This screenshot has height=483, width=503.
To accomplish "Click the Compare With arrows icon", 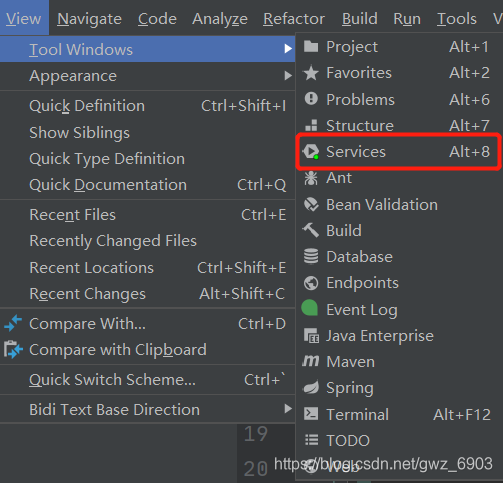I will [x=13, y=323].
